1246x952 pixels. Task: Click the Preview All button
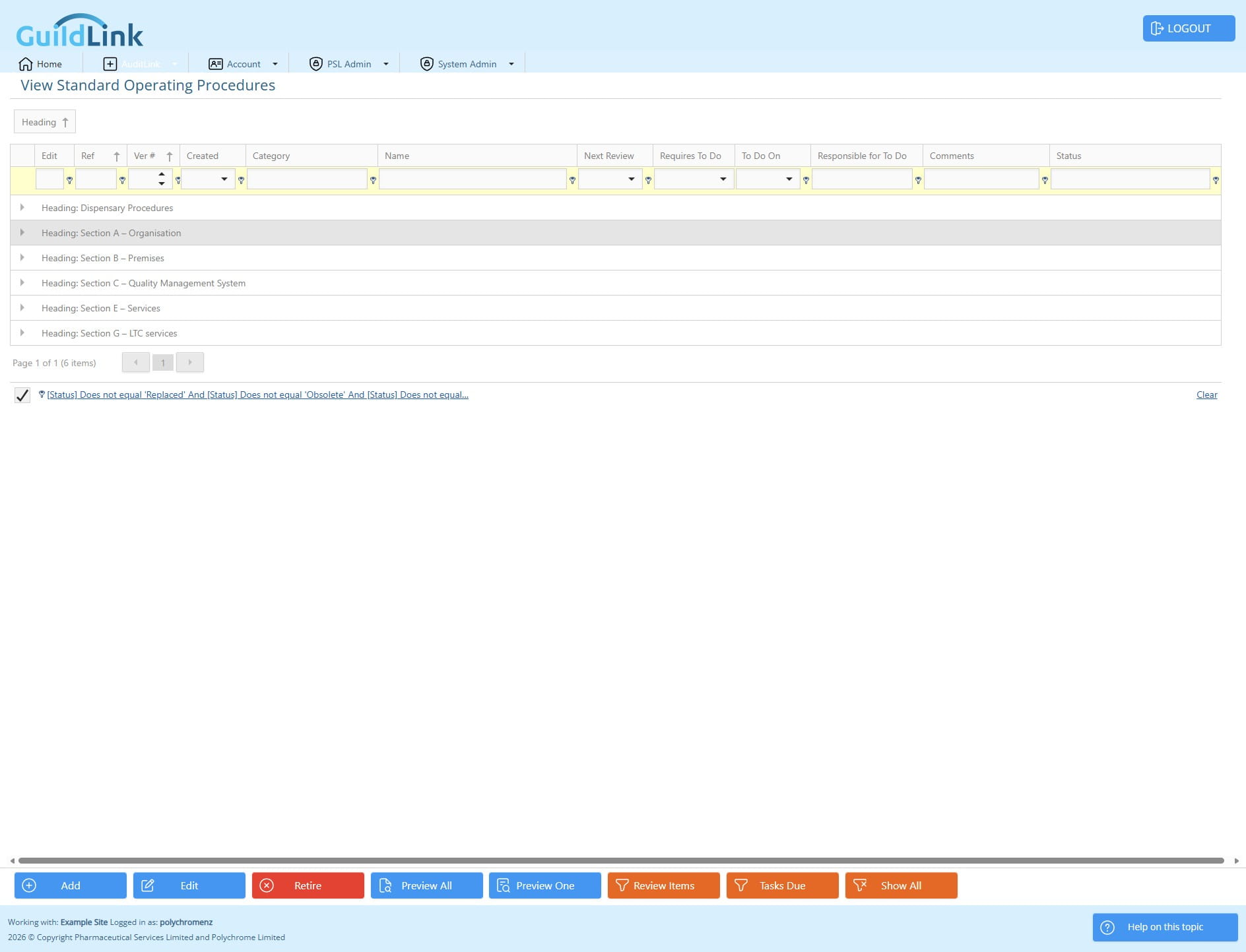click(x=427, y=885)
